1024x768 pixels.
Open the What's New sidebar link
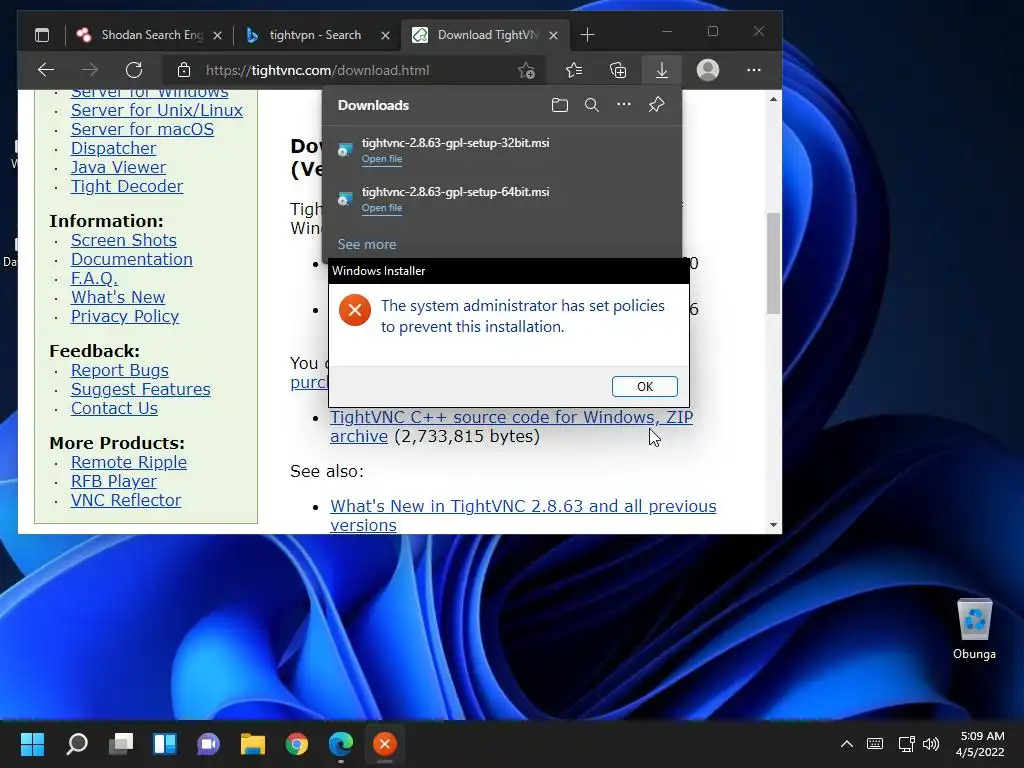118,297
